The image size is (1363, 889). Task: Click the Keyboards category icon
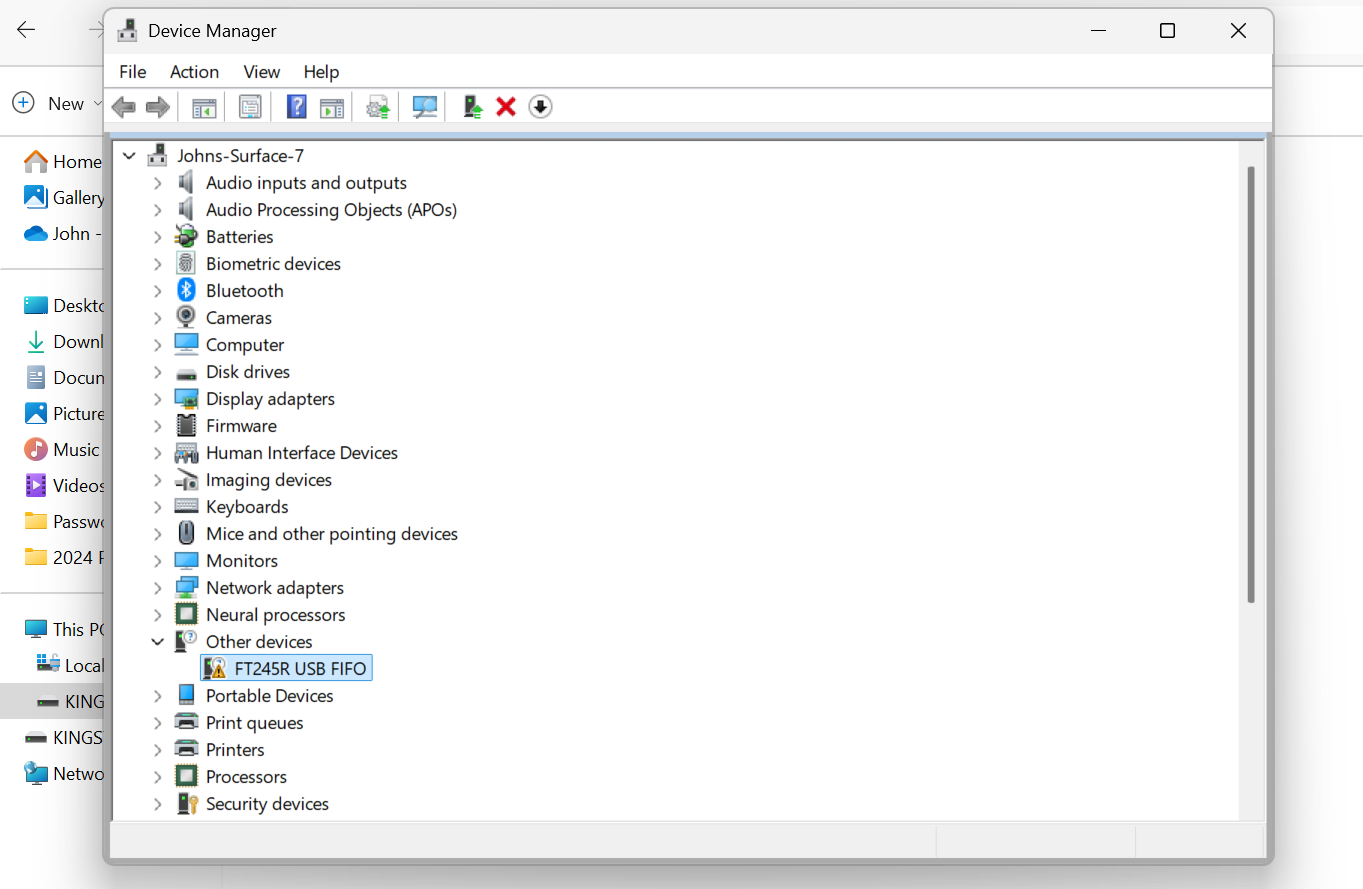coord(186,507)
